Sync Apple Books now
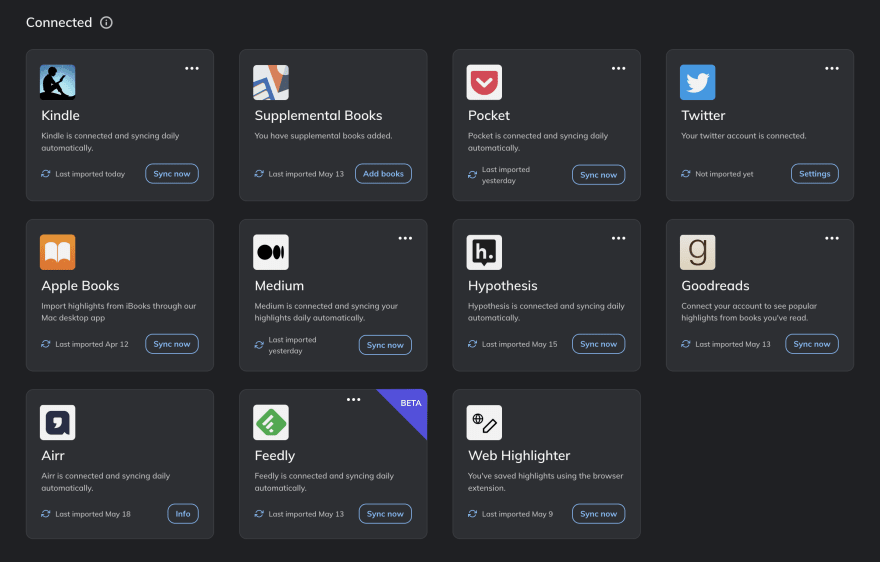Image resolution: width=880 pixels, height=562 pixels. point(172,344)
